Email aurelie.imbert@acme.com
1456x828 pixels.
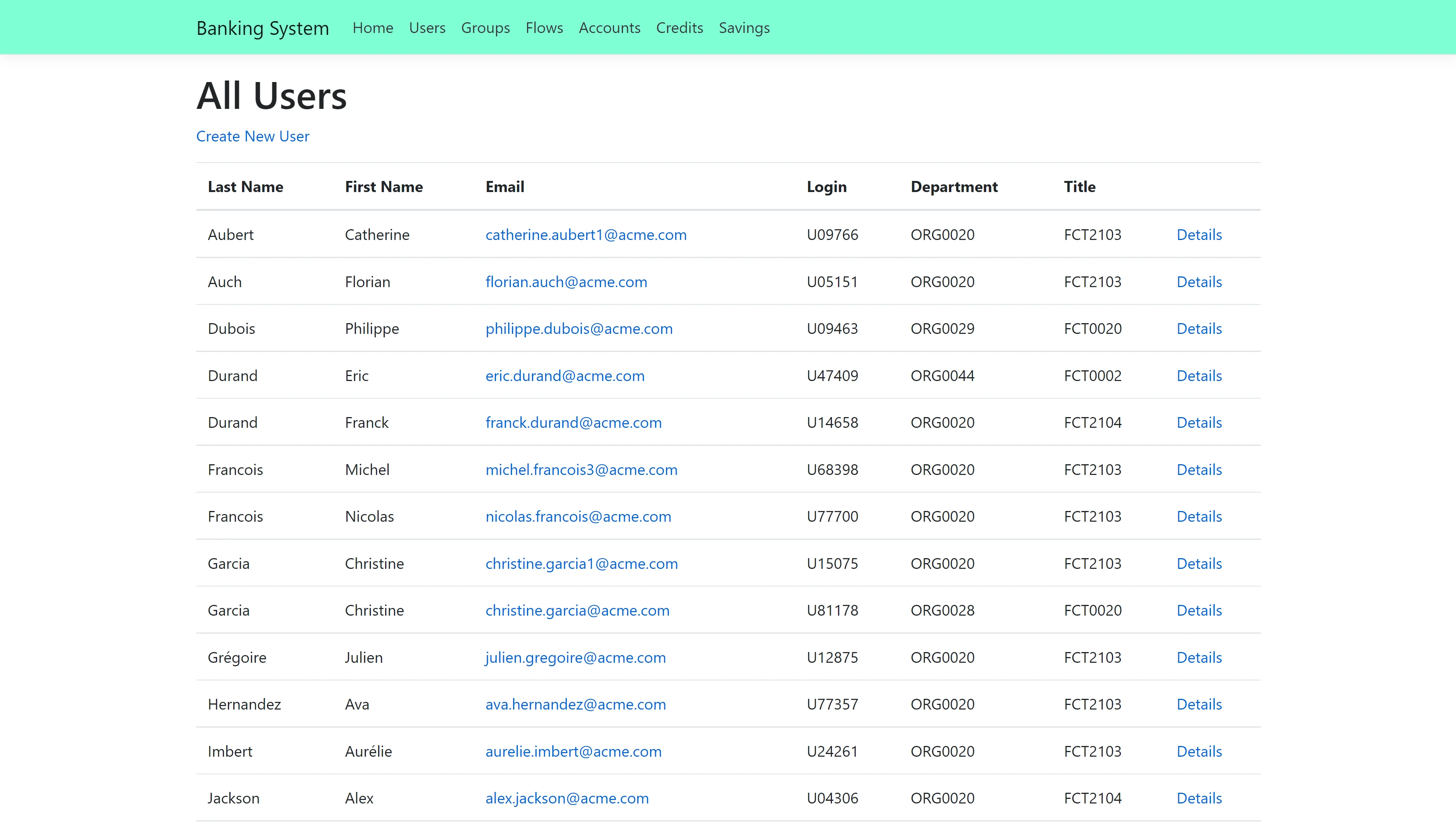[573, 751]
